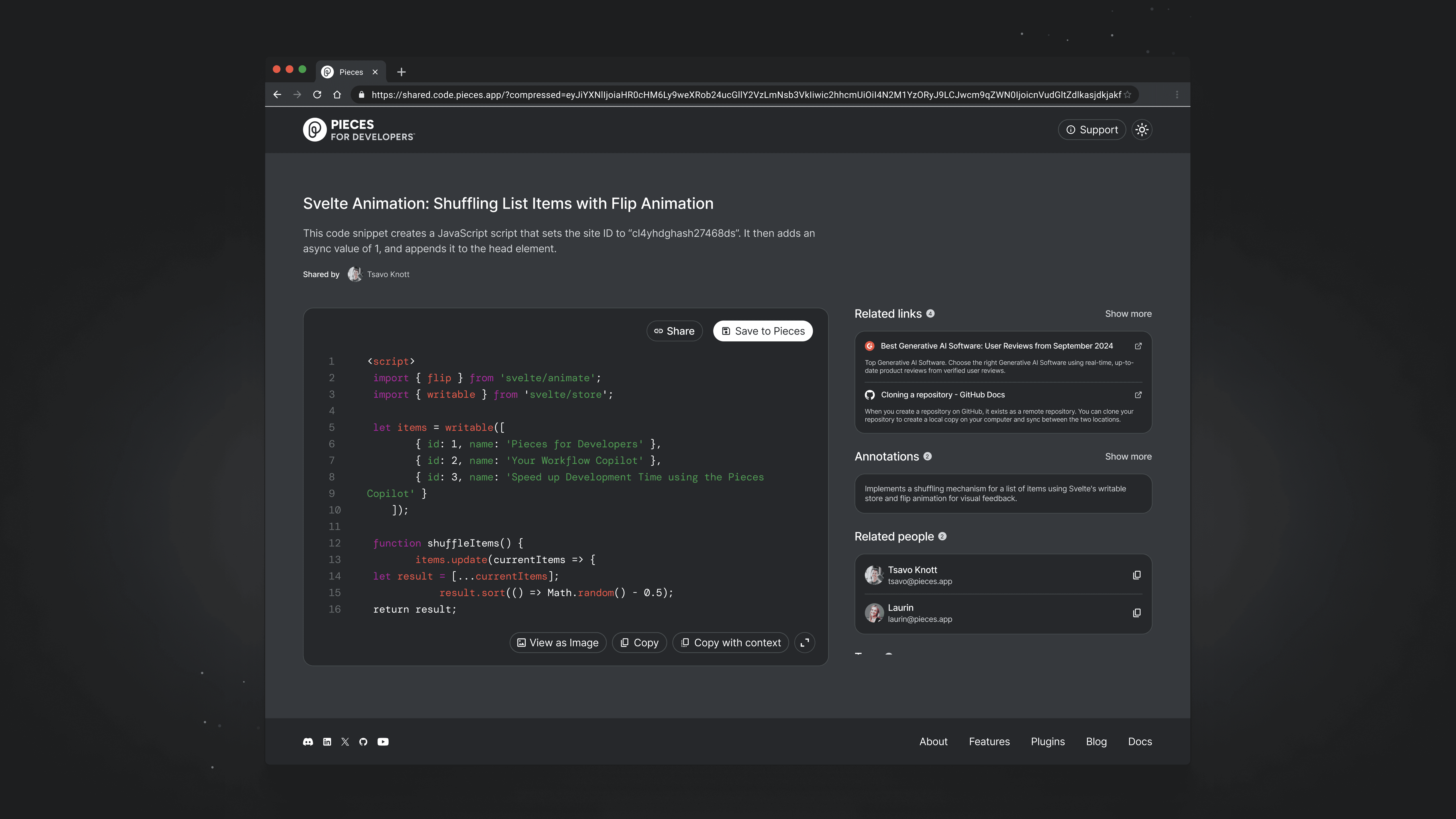Expand the Annotations Show more
This screenshot has height=819, width=1456.
pyautogui.click(x=1128, y=456)
